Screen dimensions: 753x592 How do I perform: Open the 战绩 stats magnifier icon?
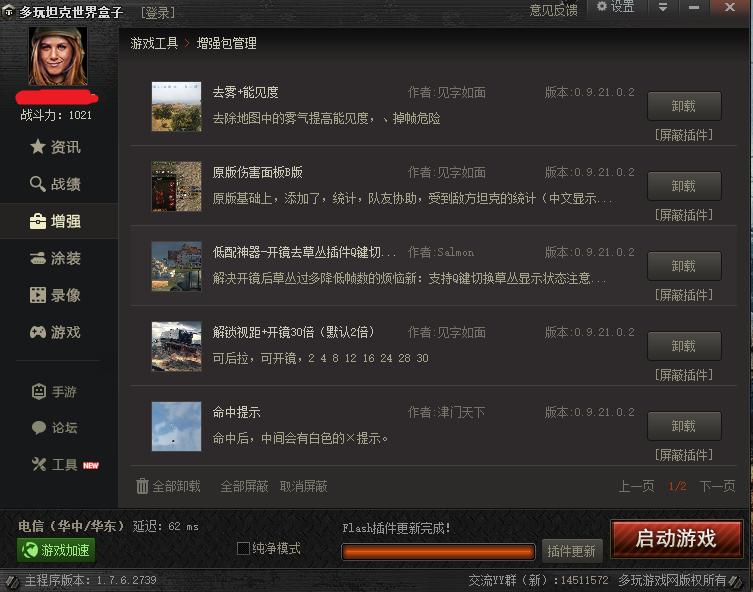tap(37, 184)
